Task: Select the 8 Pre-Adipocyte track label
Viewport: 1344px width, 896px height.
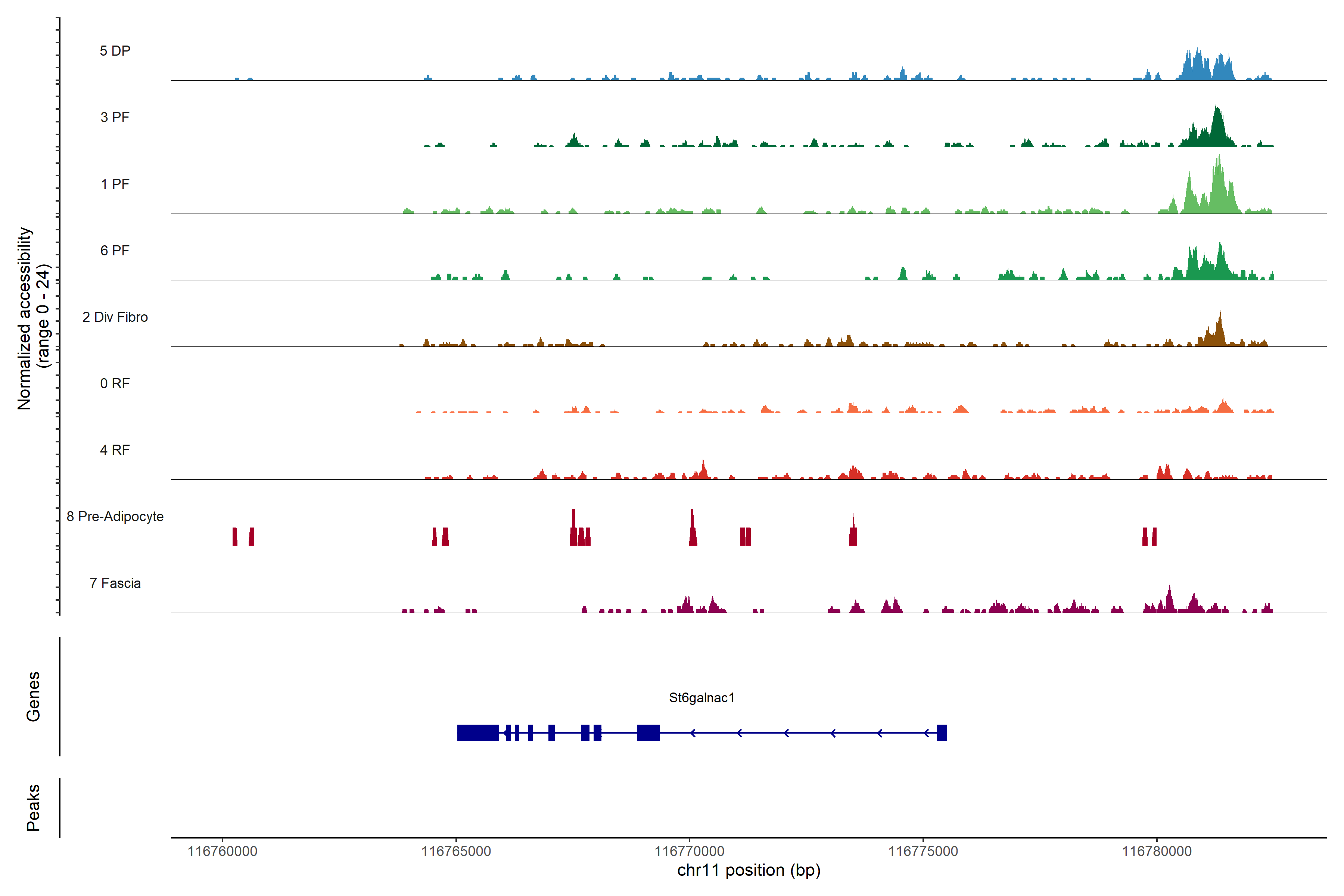Action: [x=115, y=517]
